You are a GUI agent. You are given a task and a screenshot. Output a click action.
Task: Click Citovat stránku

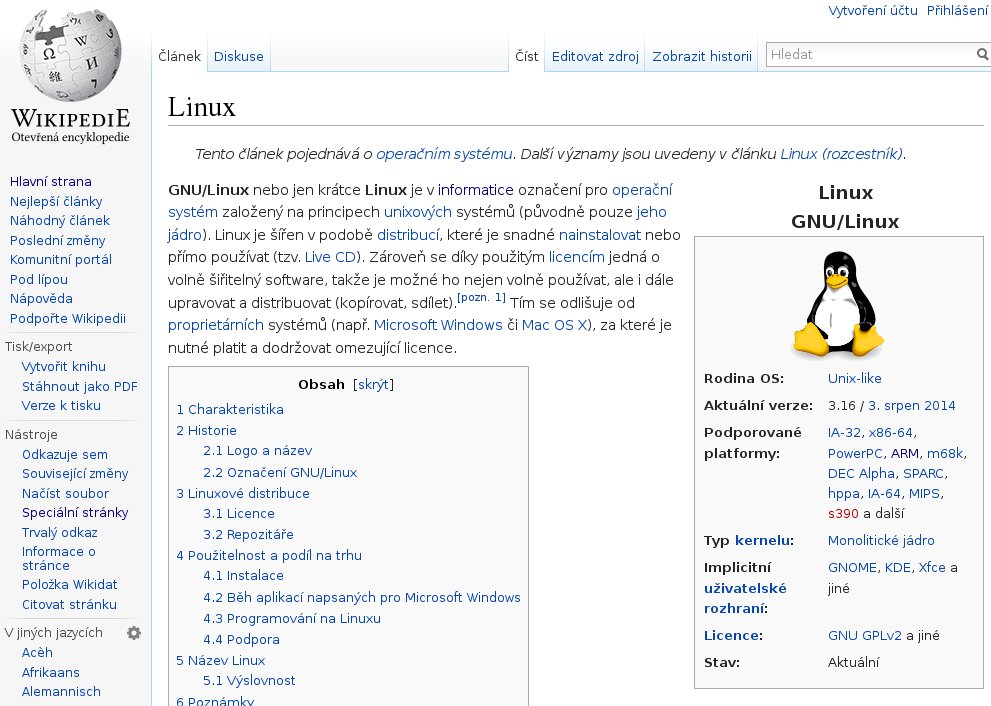[69, 604]
